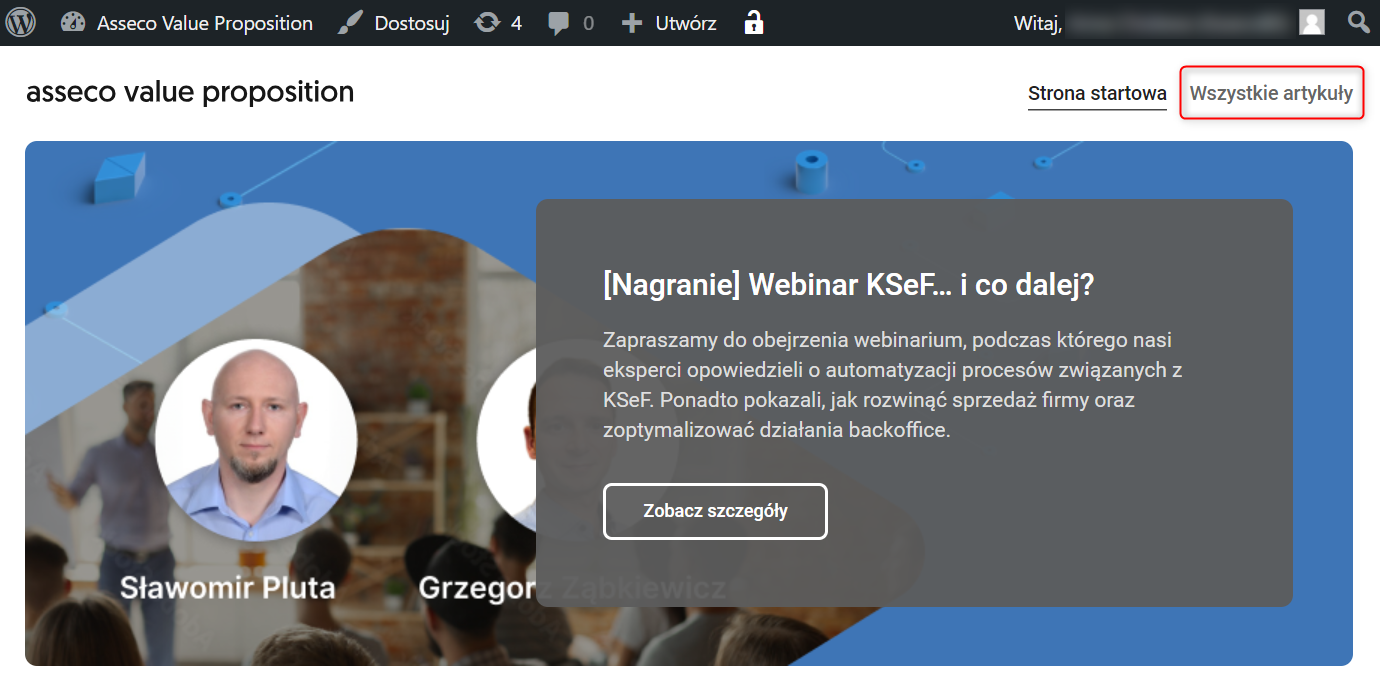
Task: Expand the WordPress logo about menu
Action: click(21, 21)
